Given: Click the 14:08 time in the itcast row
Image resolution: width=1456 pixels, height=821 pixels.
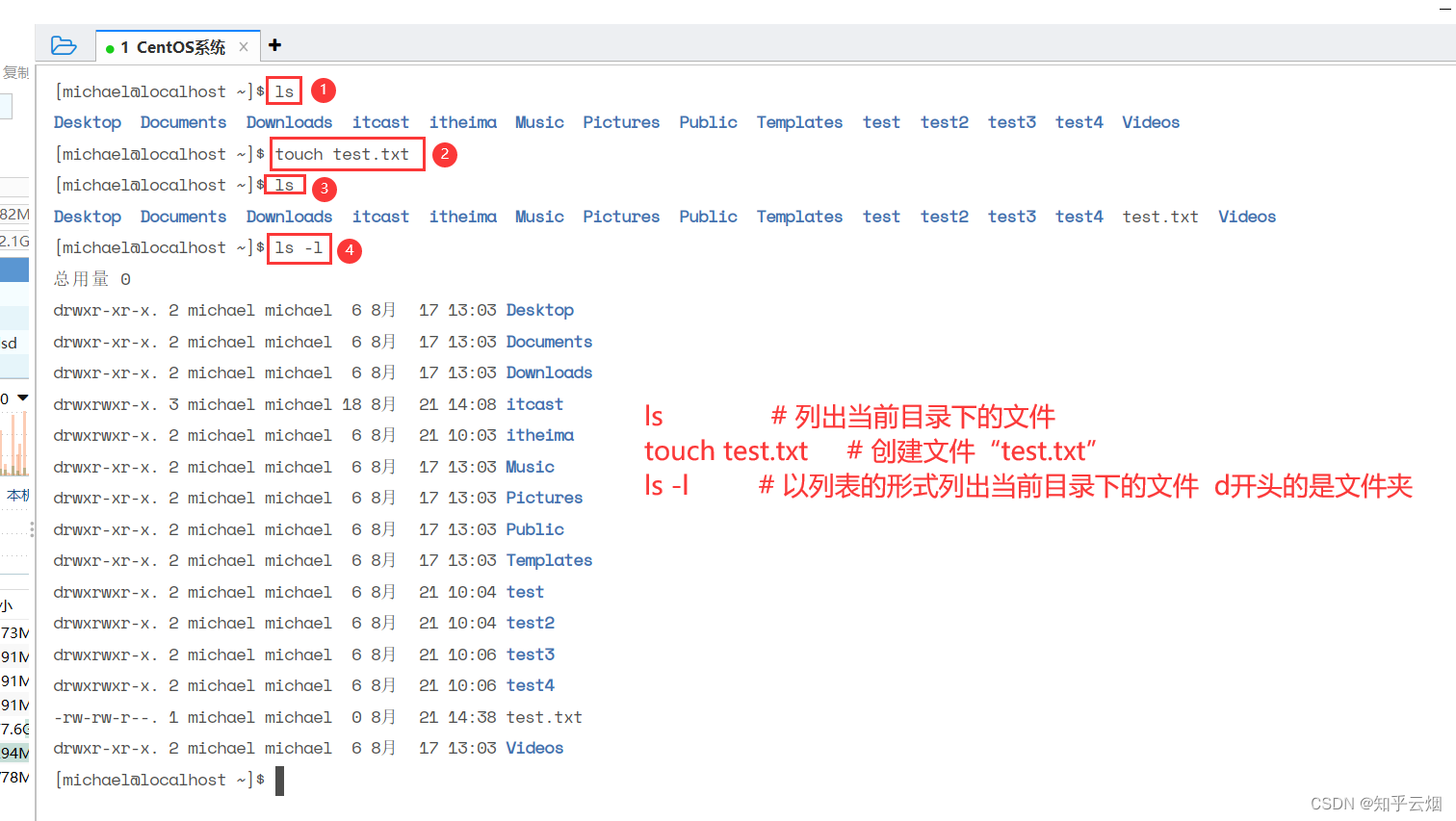Looking at the screenshot, I should pyautogui.click(x=473, y=404).
